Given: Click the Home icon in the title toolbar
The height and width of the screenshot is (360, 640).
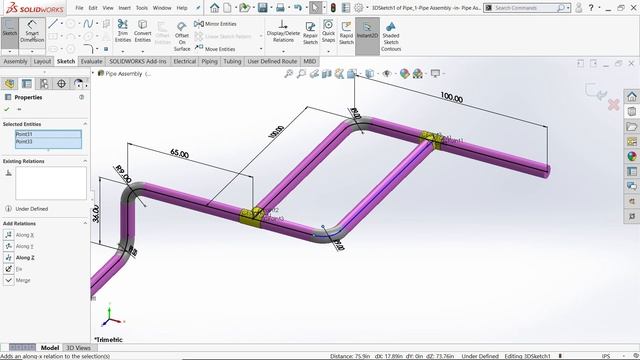Looking at the screenshot, I should pos(214,8).
